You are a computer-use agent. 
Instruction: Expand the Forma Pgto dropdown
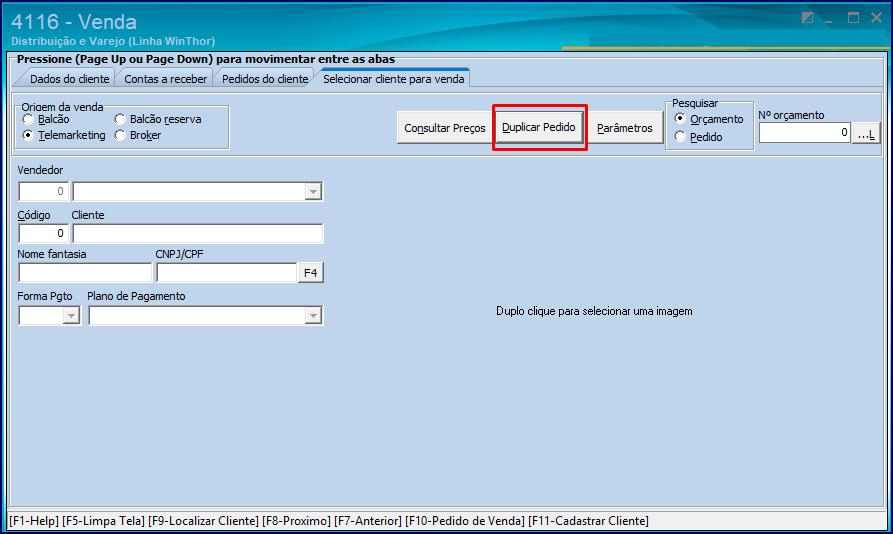tap(71, 315)
